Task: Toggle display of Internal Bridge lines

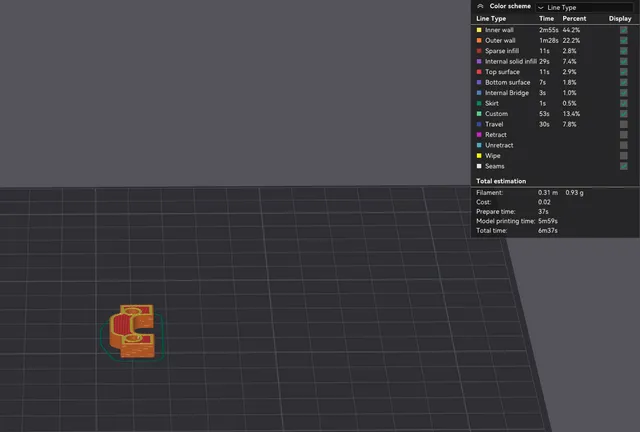Action: [623, 93]
